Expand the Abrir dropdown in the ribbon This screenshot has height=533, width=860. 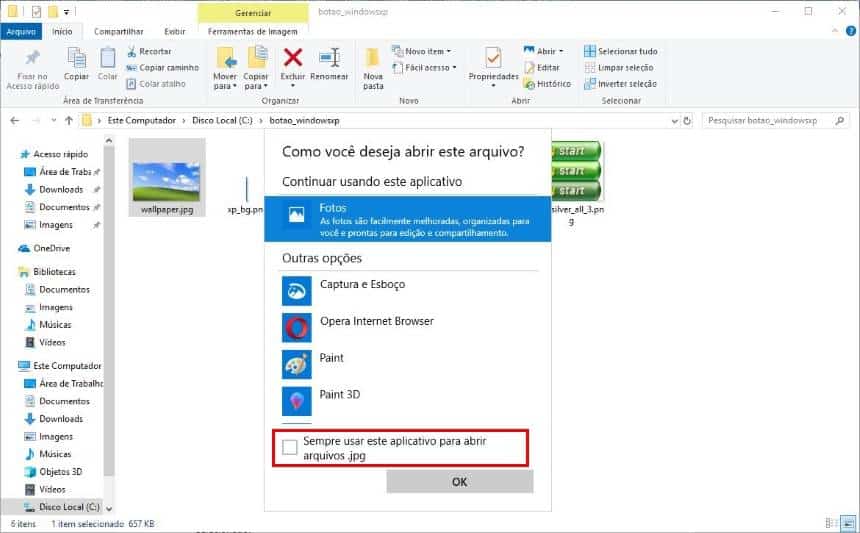point(544,51)
